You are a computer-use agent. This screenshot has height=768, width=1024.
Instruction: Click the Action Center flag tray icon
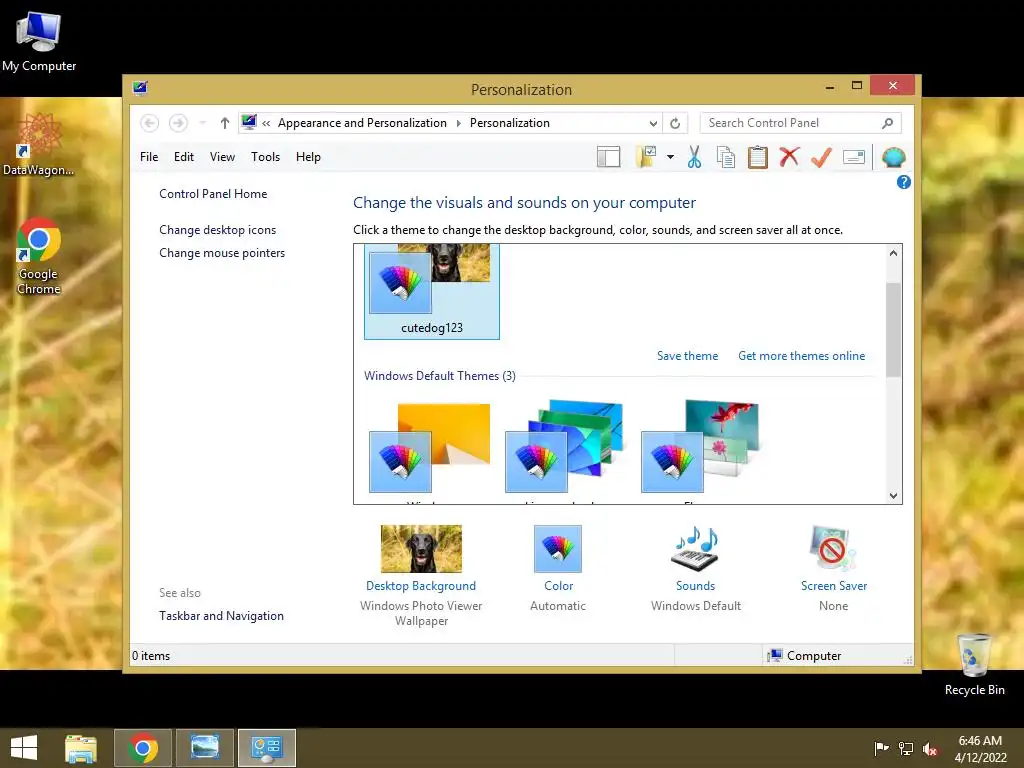[x=880, y=748]
